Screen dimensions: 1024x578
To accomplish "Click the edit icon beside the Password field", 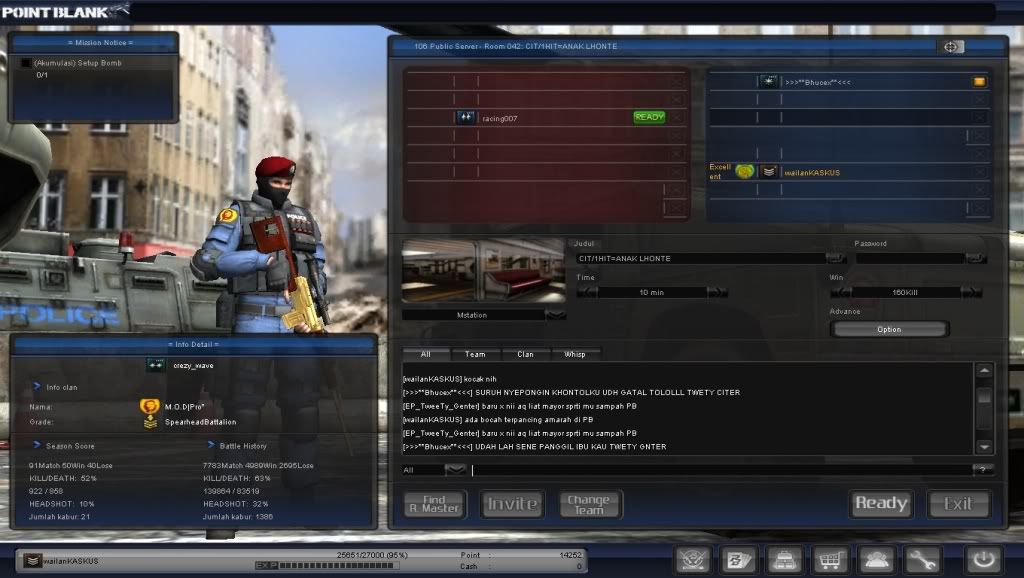I will pos(976,258).
